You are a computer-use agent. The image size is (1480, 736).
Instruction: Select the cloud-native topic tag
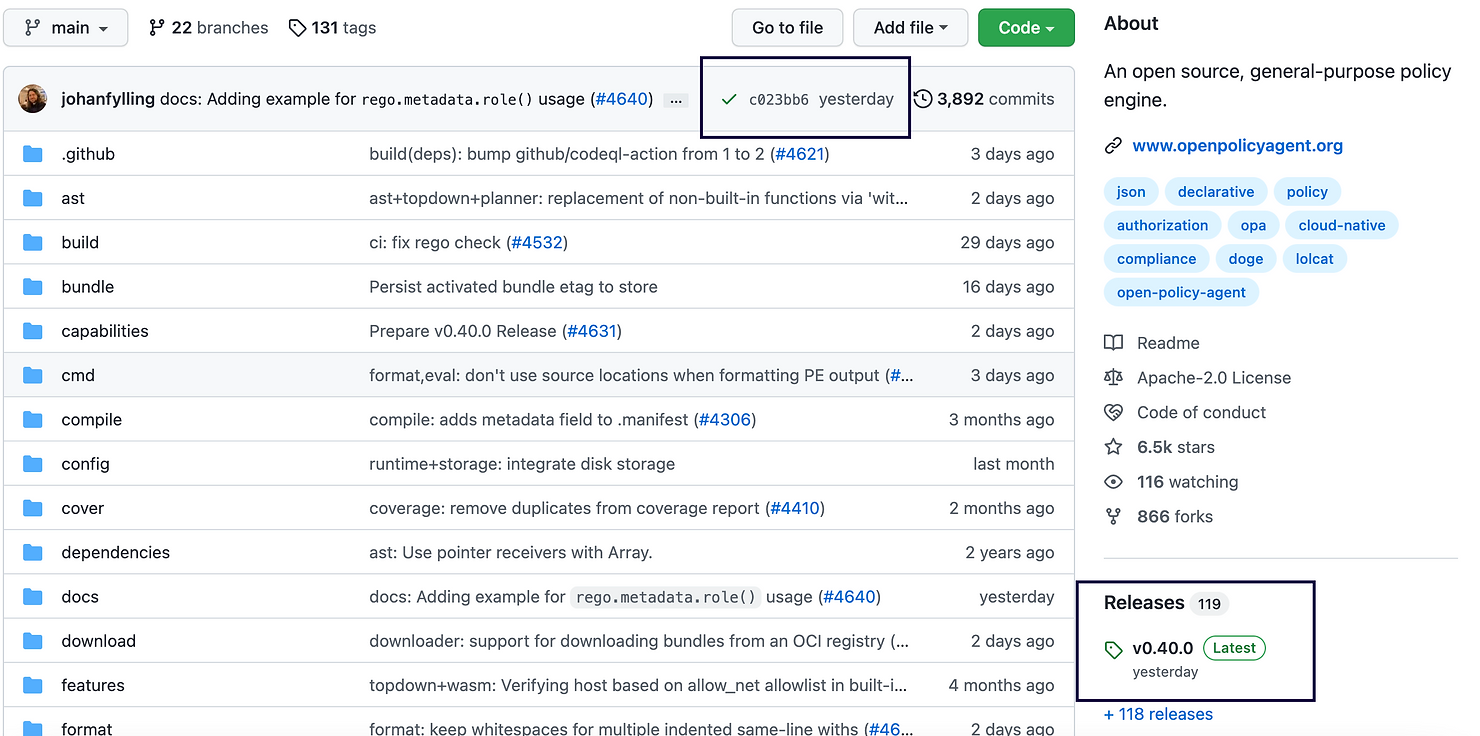pyautogui.click(x=1342, y=225)
